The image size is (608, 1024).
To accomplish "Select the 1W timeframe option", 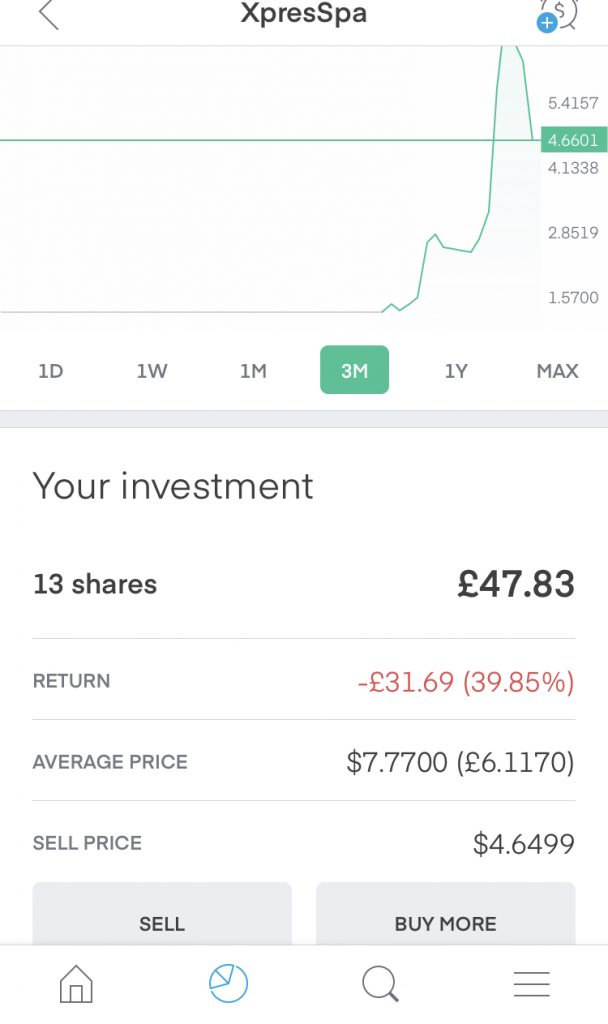I will 152,371.
